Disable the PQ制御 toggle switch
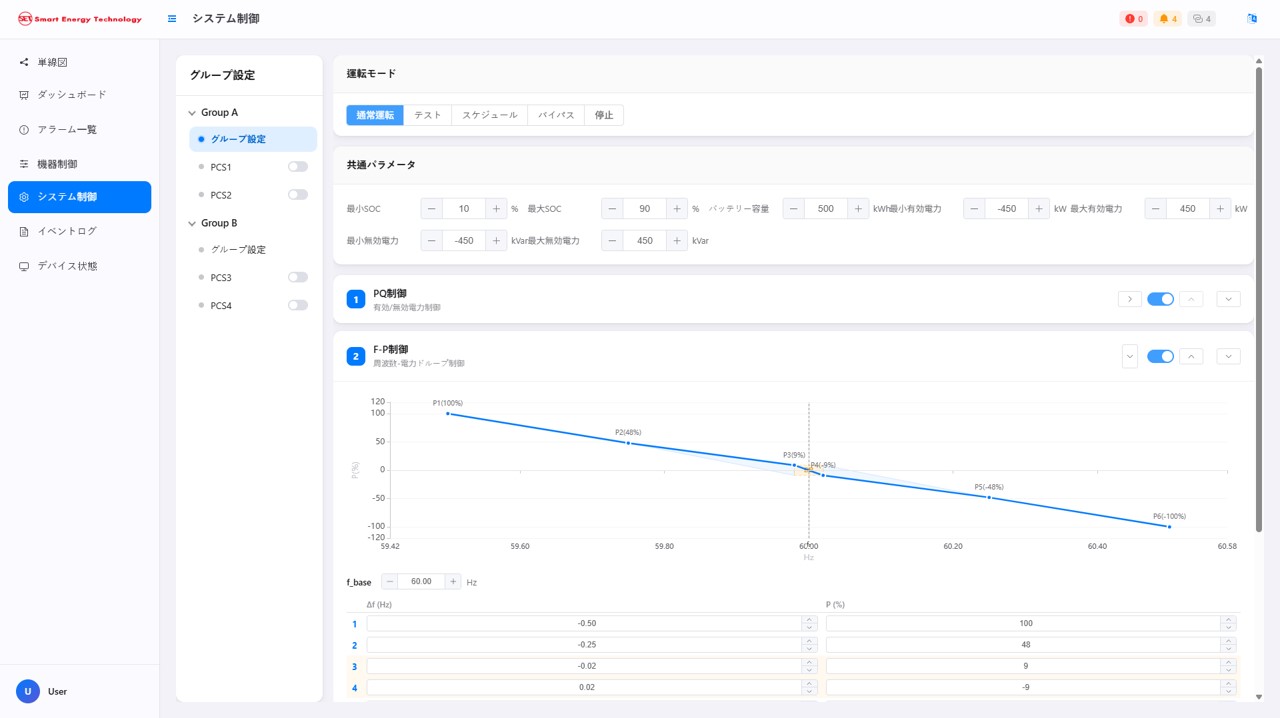 click(1160, 299)
